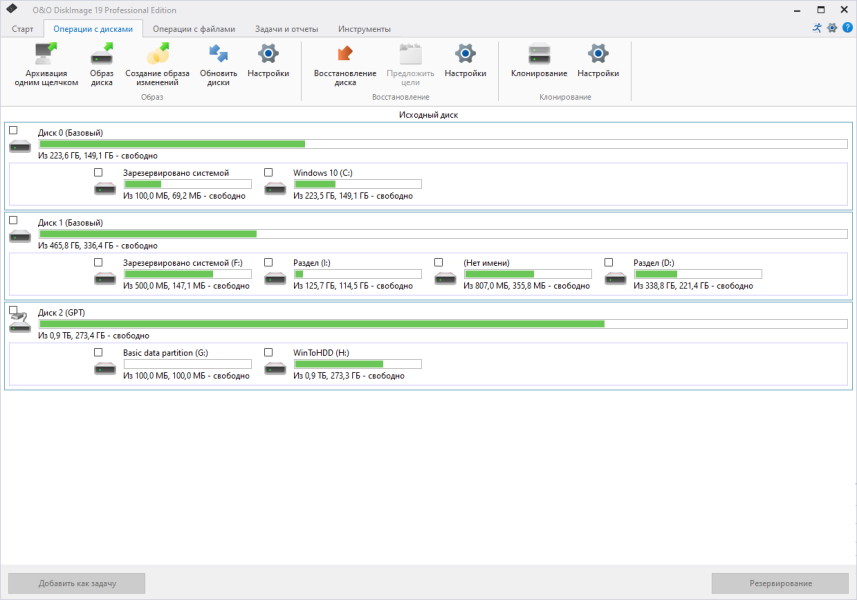Select the Windows 10 (C:) partition checkbox
The width and height of the screenshot is (857, 600).
(268, 172)
